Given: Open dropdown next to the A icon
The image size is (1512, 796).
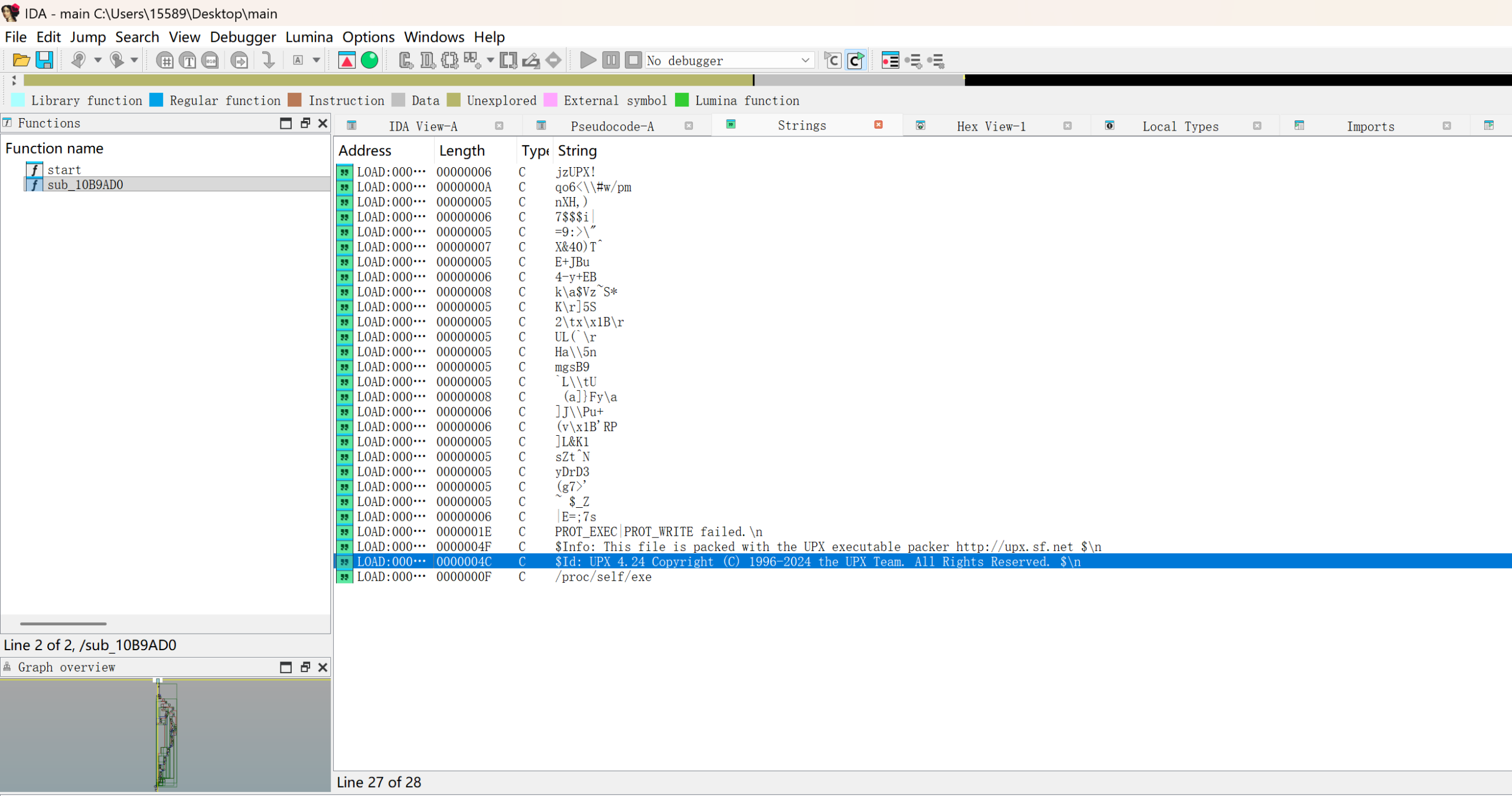Looking at the screenshot, I should [317, 60].
